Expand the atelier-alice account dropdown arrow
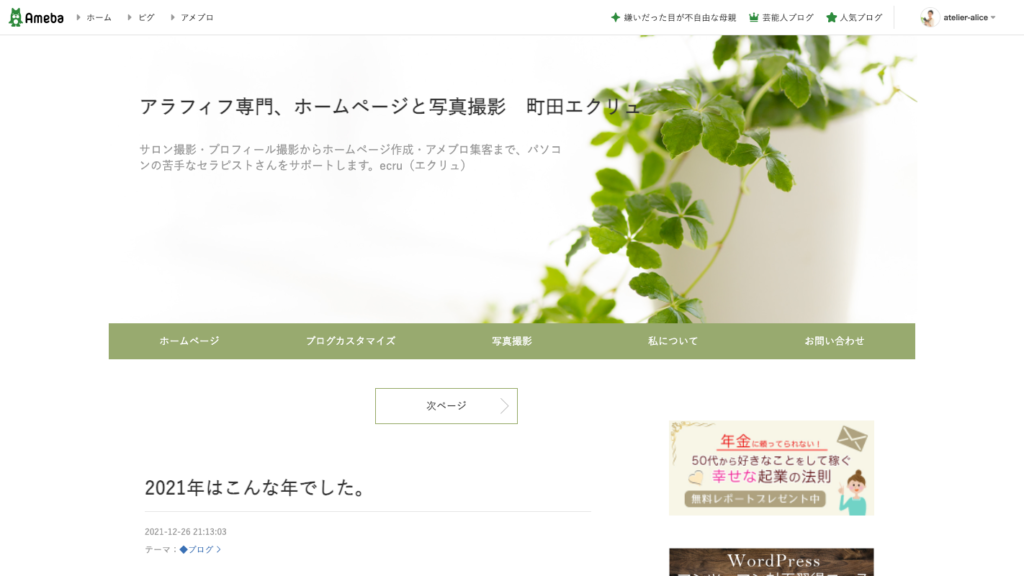The image size is (1024, 576). (993, 18)
